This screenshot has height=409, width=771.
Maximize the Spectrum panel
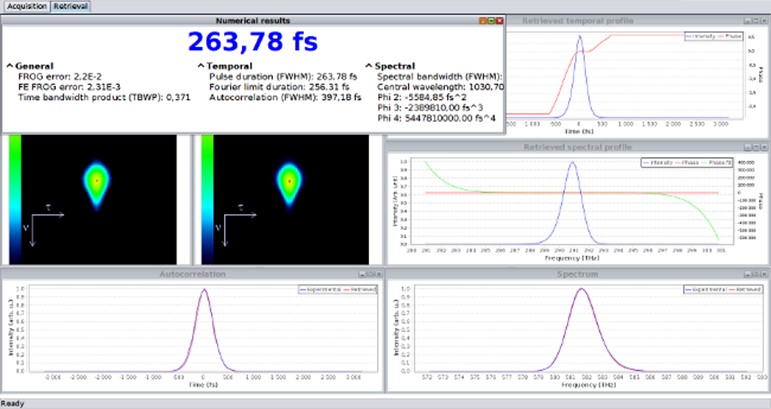(757, 273)
